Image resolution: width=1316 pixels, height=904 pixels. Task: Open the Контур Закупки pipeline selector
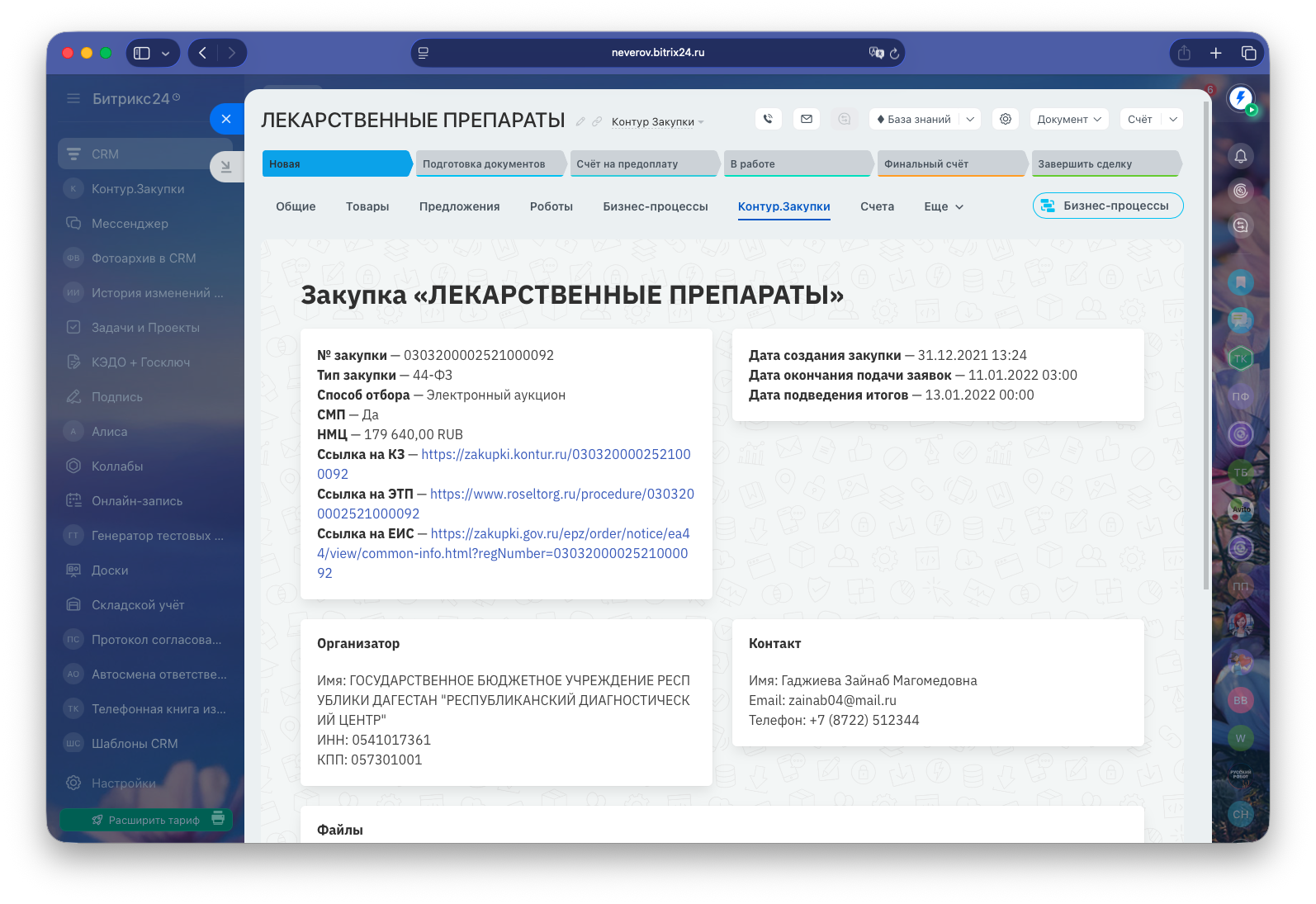657,122
